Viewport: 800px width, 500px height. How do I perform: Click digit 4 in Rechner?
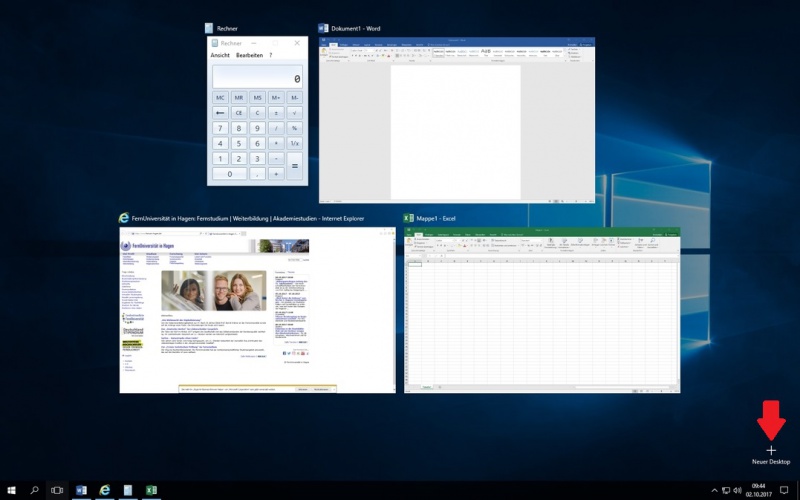[220, 143]
